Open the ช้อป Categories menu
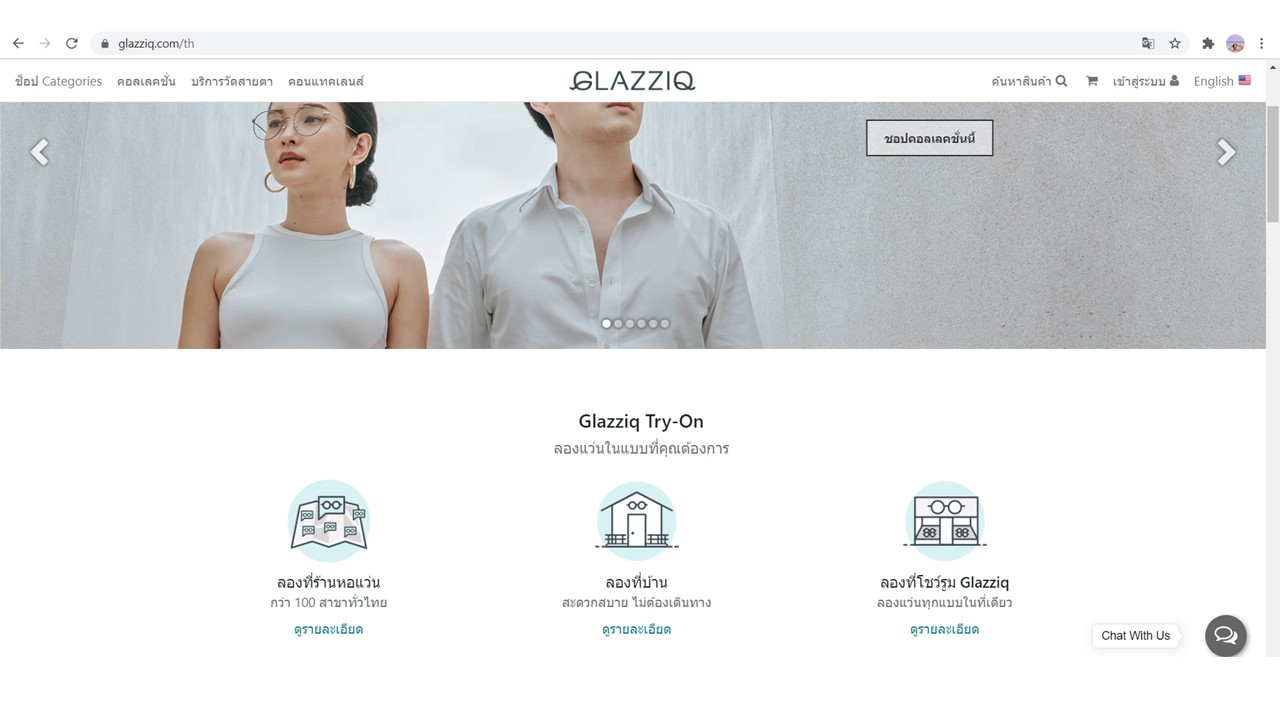Viewport: 1280px width, 720px height. pos(59,81)
